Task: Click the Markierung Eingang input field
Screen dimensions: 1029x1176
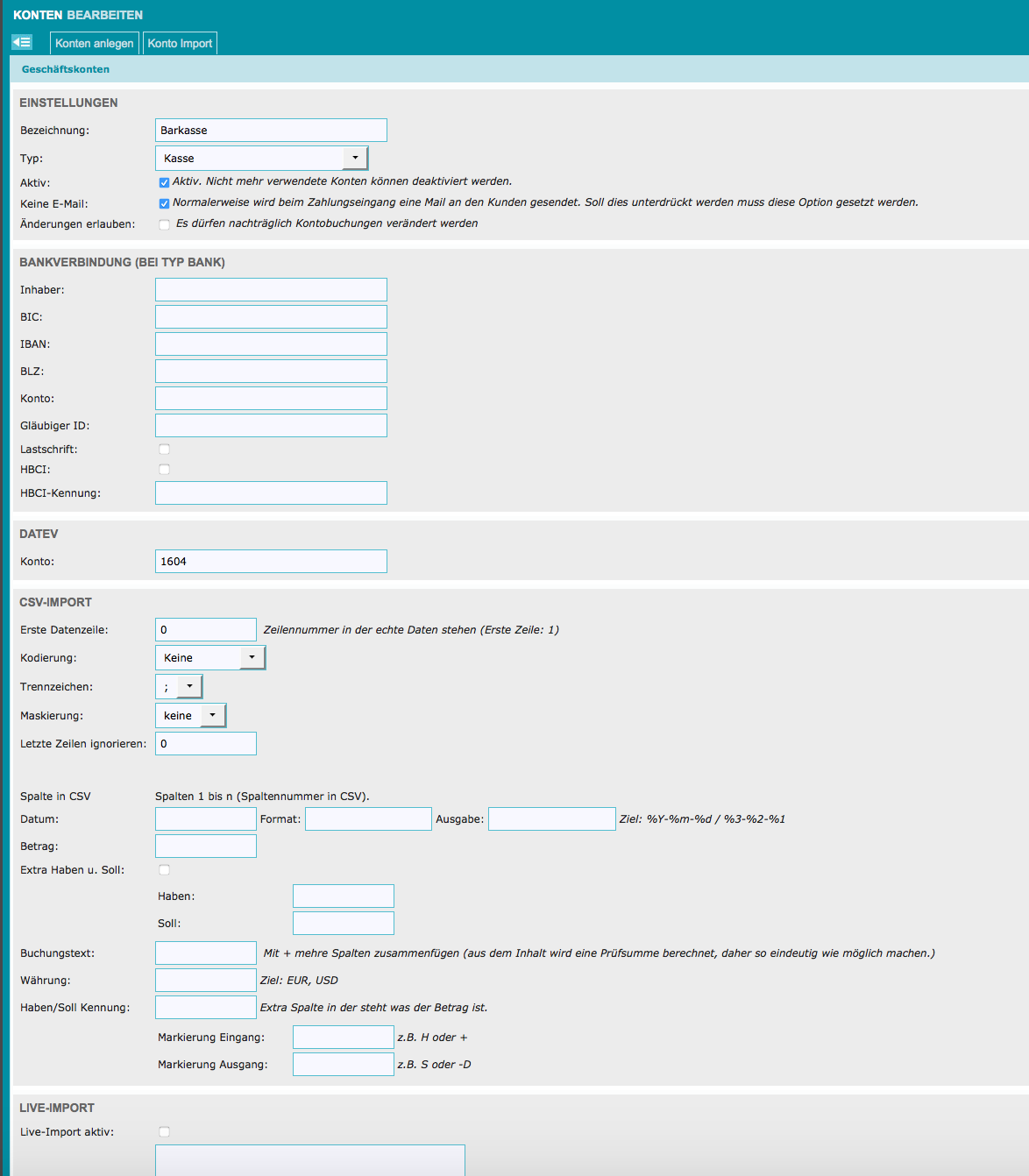Action: (343, 1038)
